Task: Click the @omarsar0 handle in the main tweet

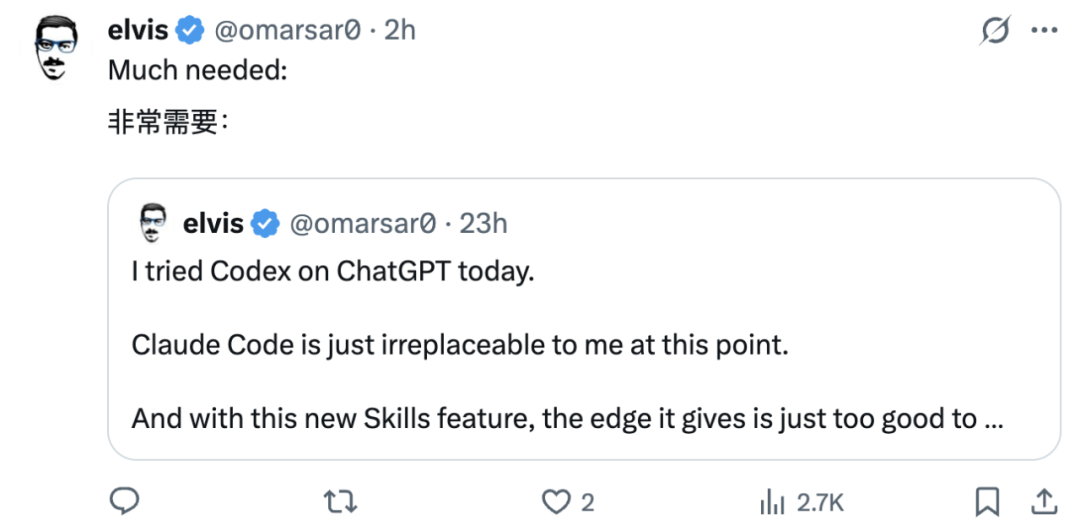Action: tap(283, 31)
